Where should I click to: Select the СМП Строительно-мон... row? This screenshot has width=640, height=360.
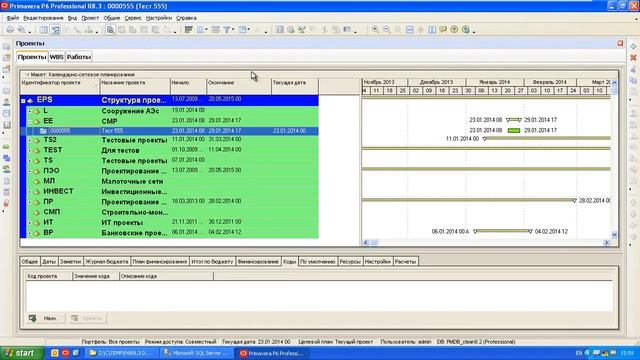click(169, 212)
